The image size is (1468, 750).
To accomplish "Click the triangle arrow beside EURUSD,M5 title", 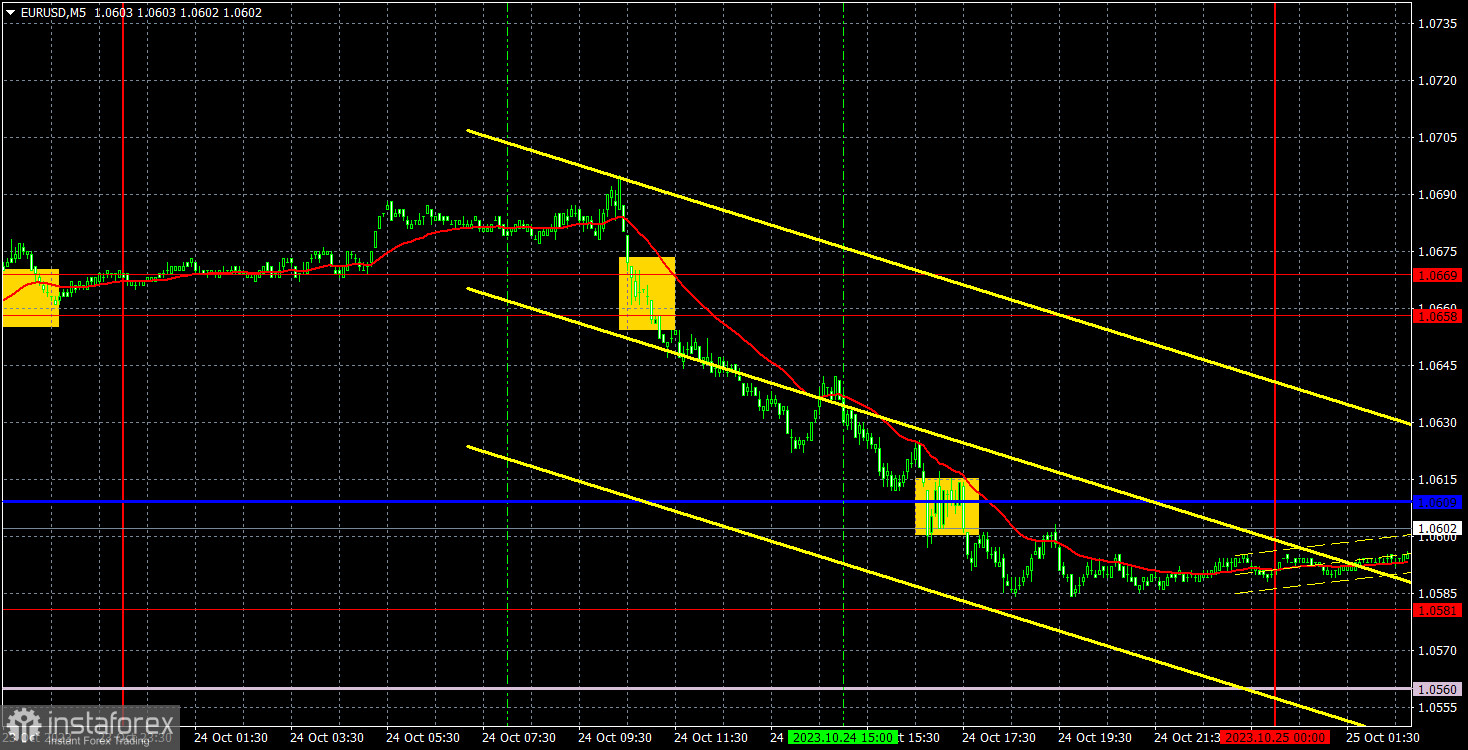I will 11,12.
